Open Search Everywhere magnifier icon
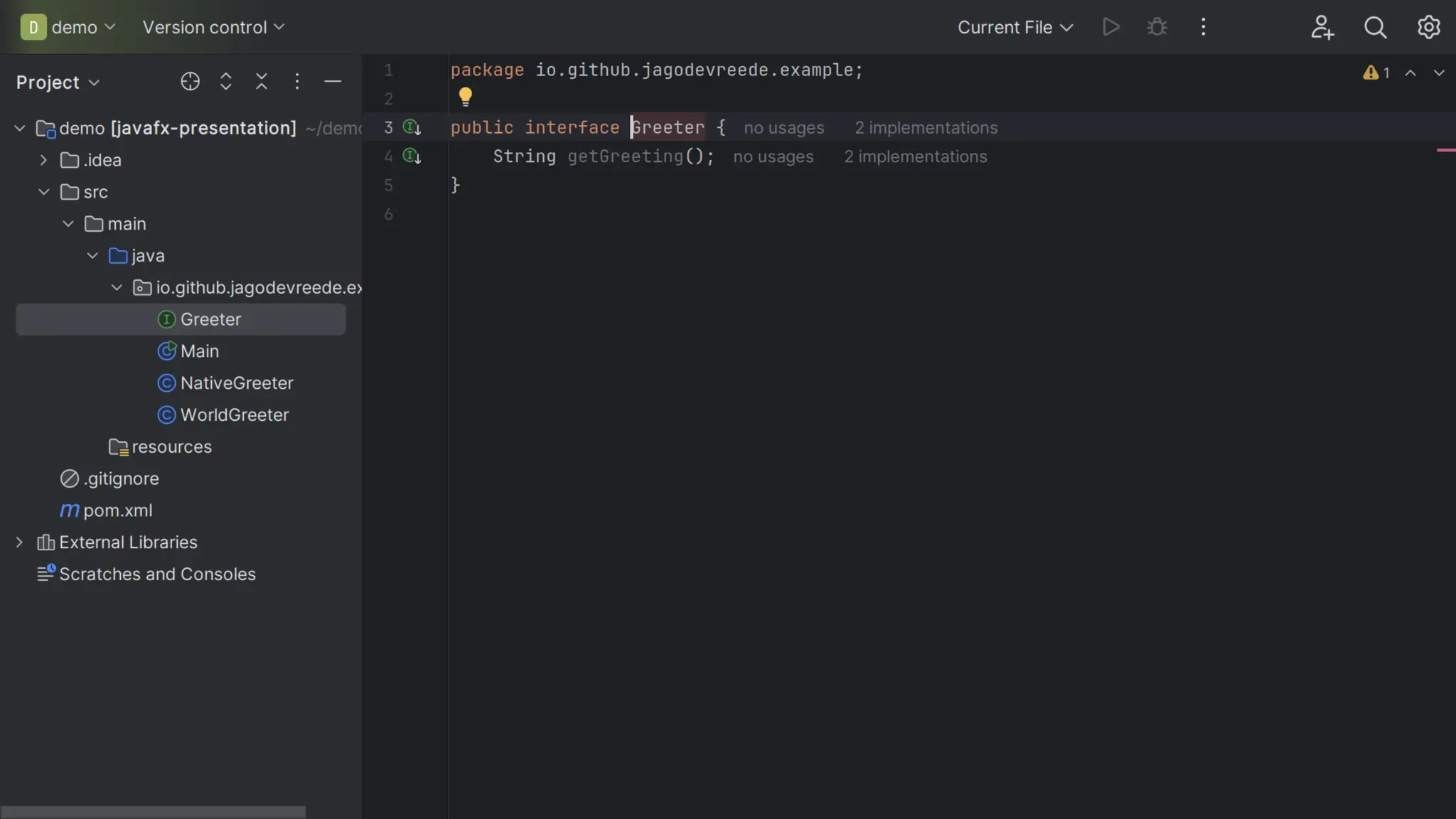 [1375, 27]
